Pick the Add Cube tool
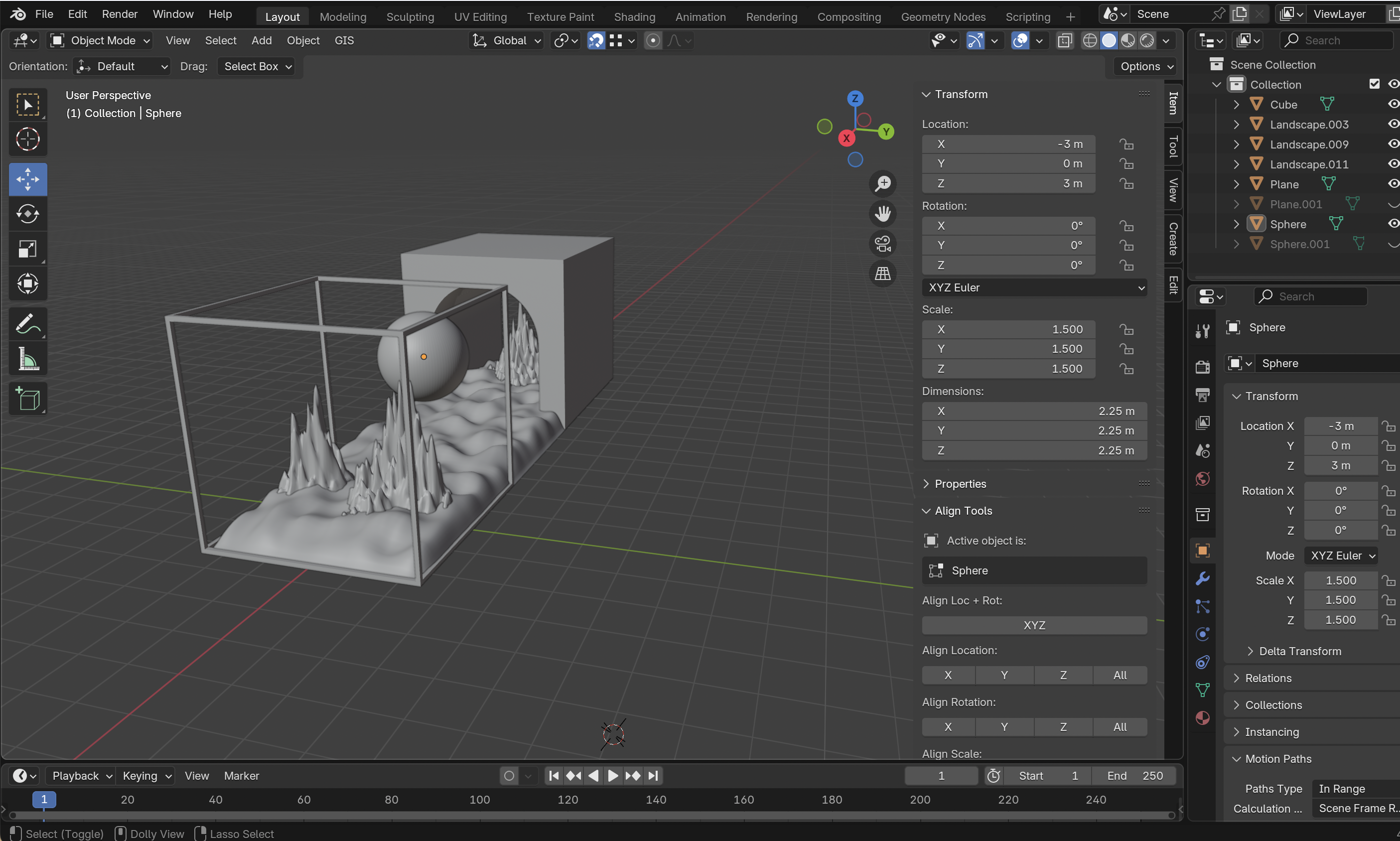Image resolution: width=1400 pixels, height=841 pixels. (x=27, y=399)
